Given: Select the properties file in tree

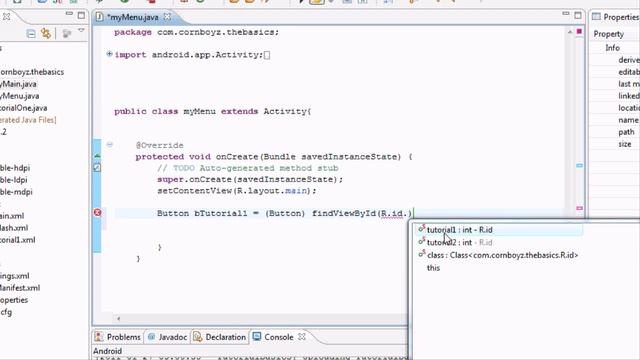Looking at the screenshot, I should click(14, 300).
